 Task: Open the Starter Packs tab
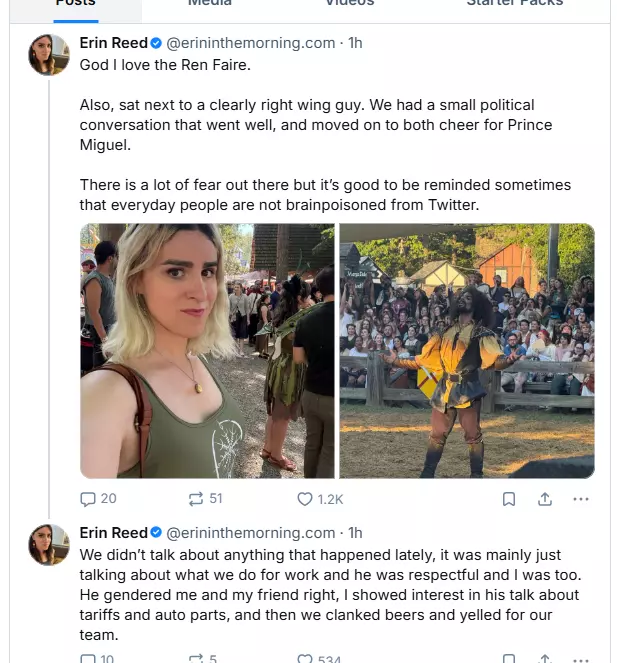(514, 4)
